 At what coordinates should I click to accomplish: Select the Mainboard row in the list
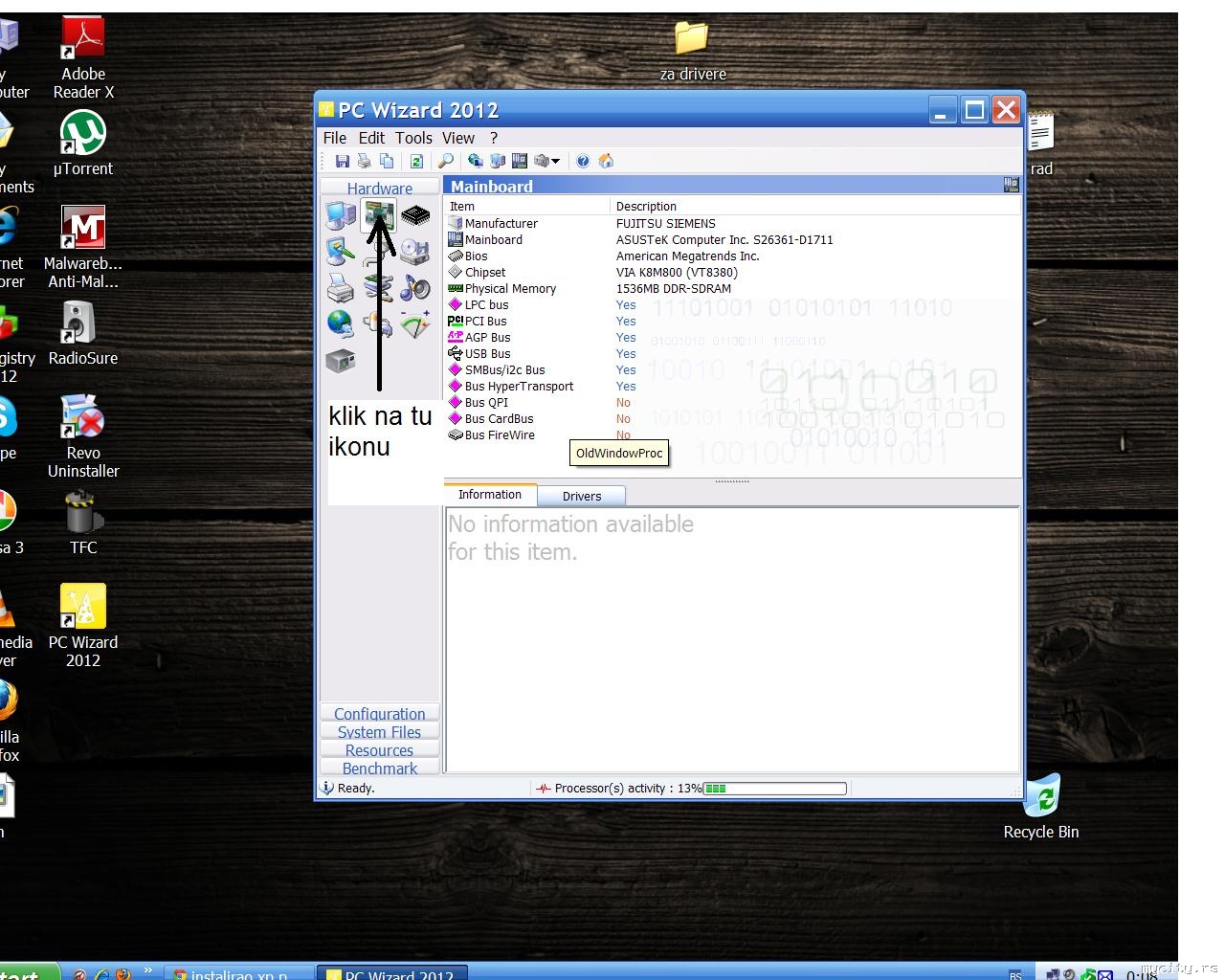tap(733, 240)
